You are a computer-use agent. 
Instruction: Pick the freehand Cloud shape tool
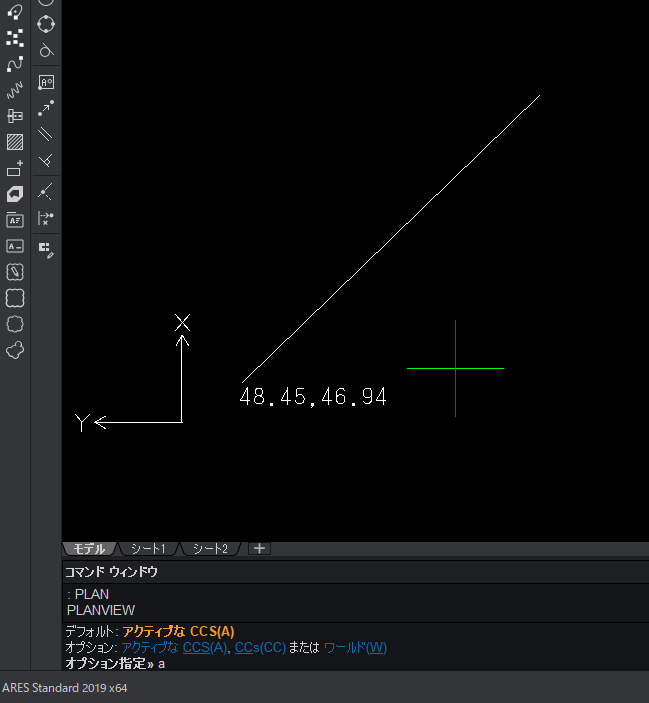click(15, 350)
